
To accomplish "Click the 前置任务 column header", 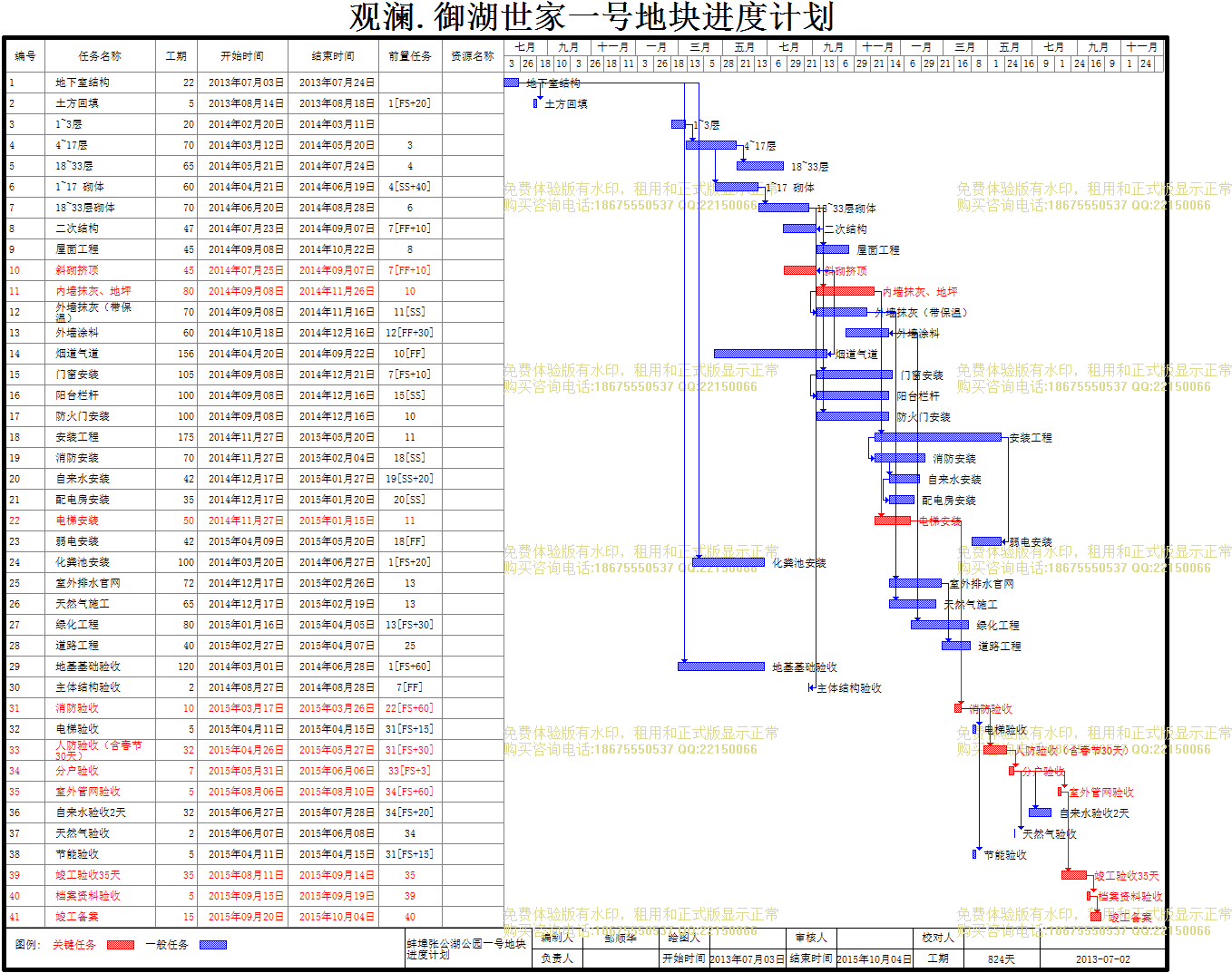I will click(410, 56).
